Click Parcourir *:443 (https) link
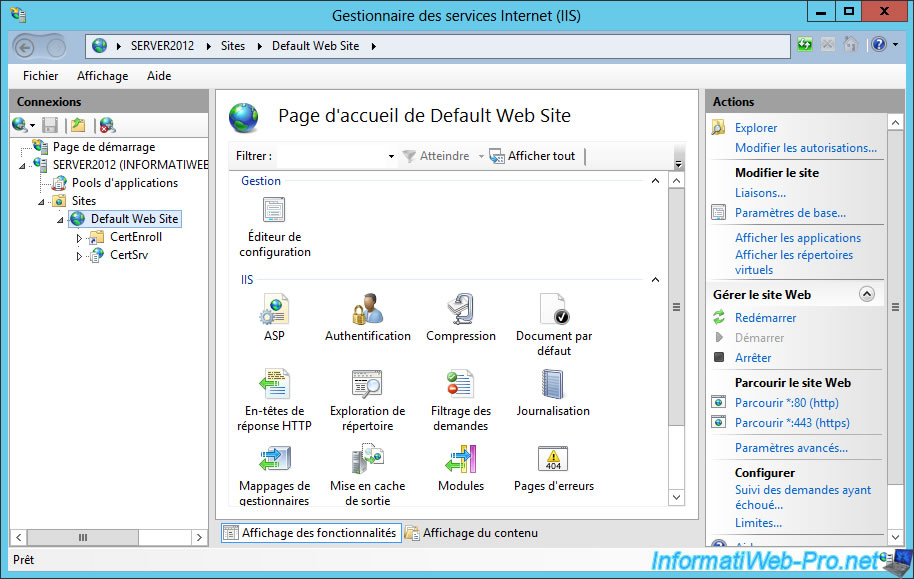 point(792,423)
